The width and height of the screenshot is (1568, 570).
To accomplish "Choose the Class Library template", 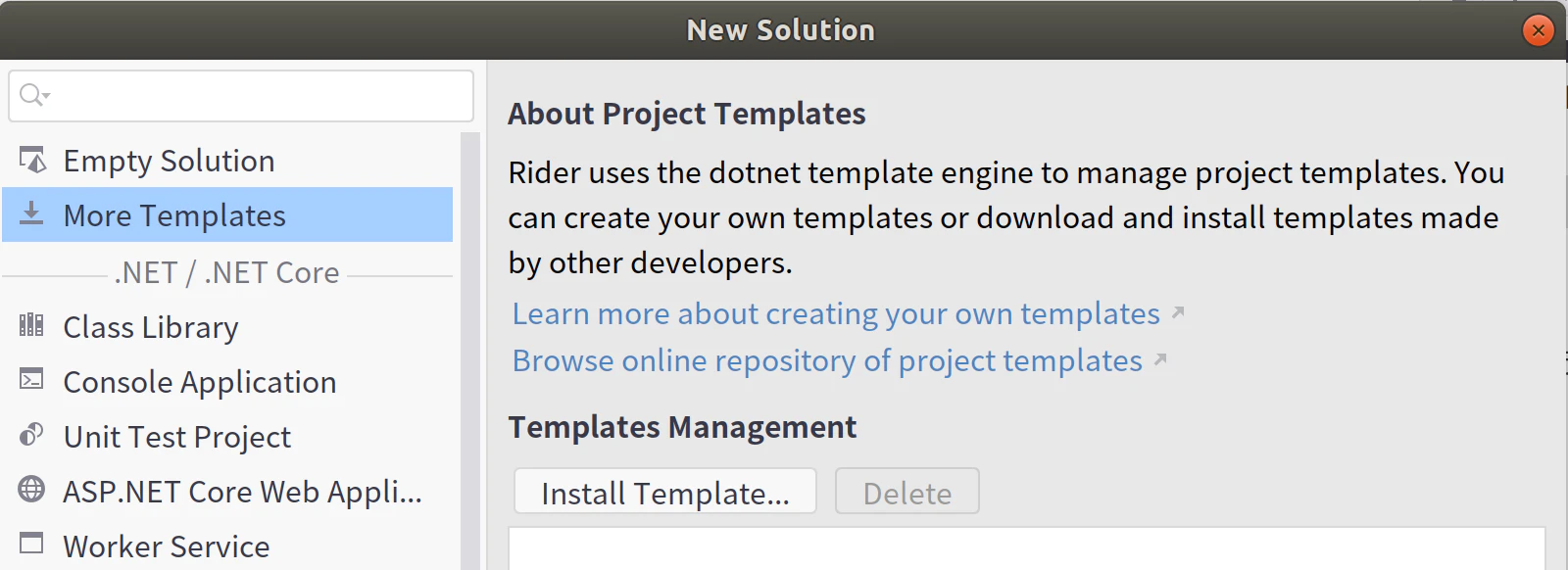I will pos(227,327).
